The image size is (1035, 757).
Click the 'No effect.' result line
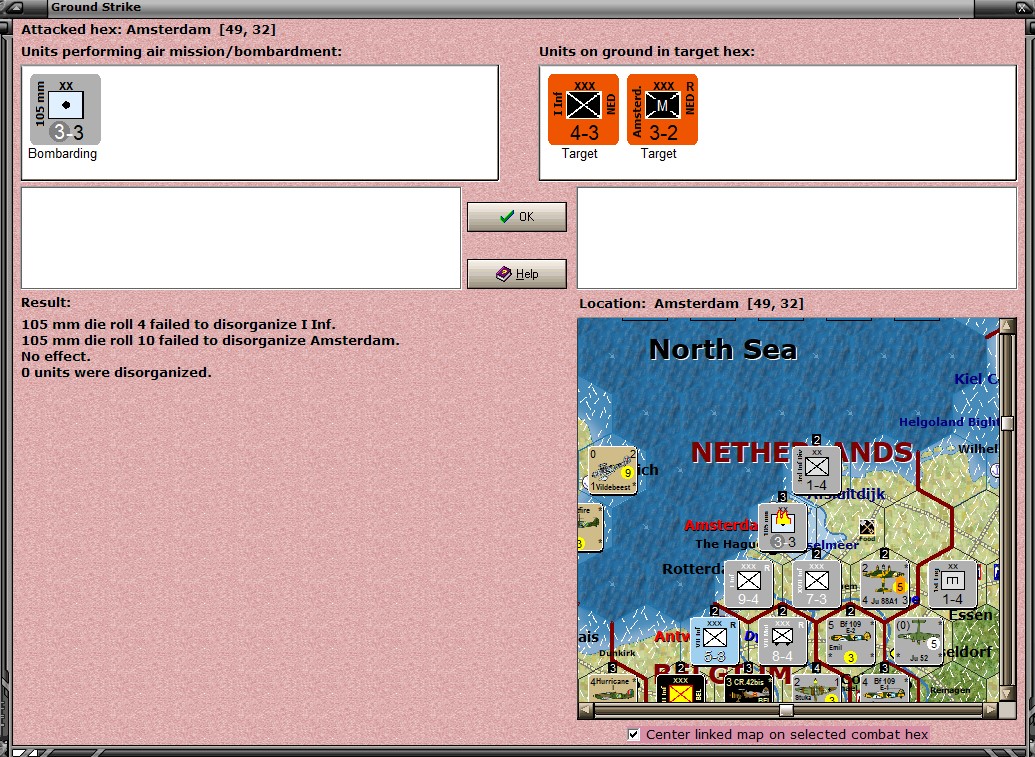click(55, 356)
